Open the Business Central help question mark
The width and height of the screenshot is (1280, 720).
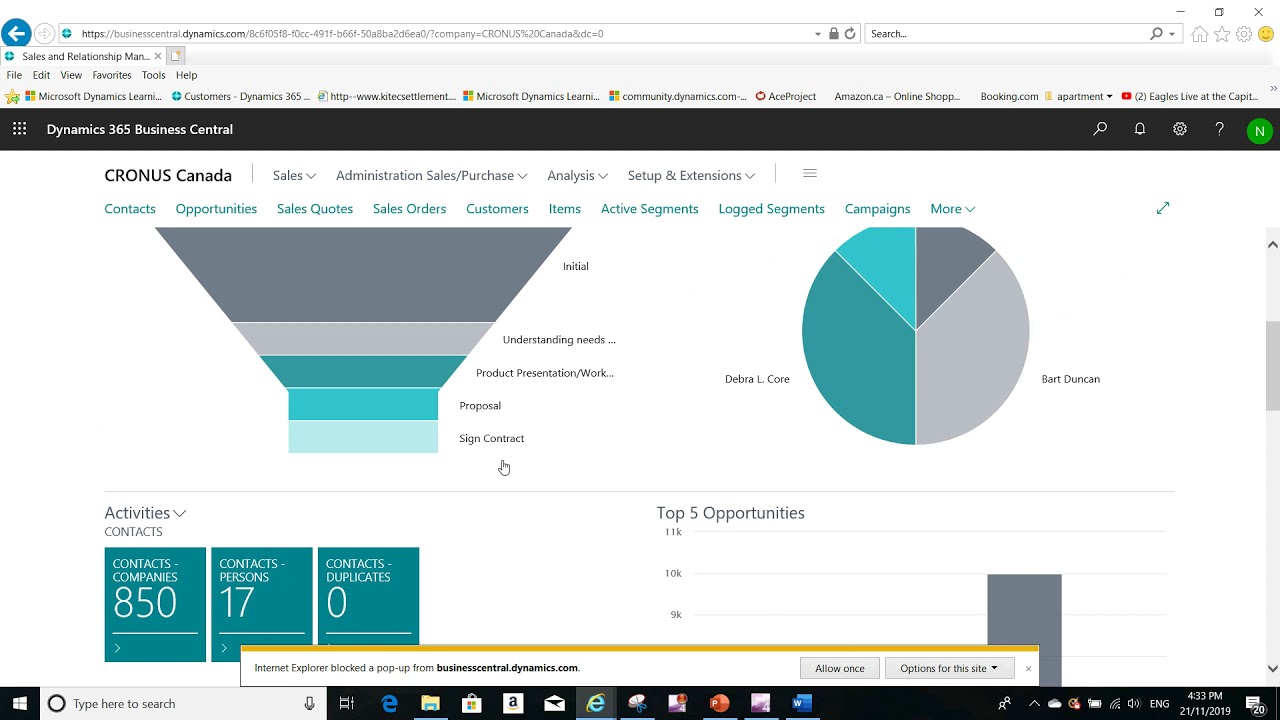(x=1219, y=129)
